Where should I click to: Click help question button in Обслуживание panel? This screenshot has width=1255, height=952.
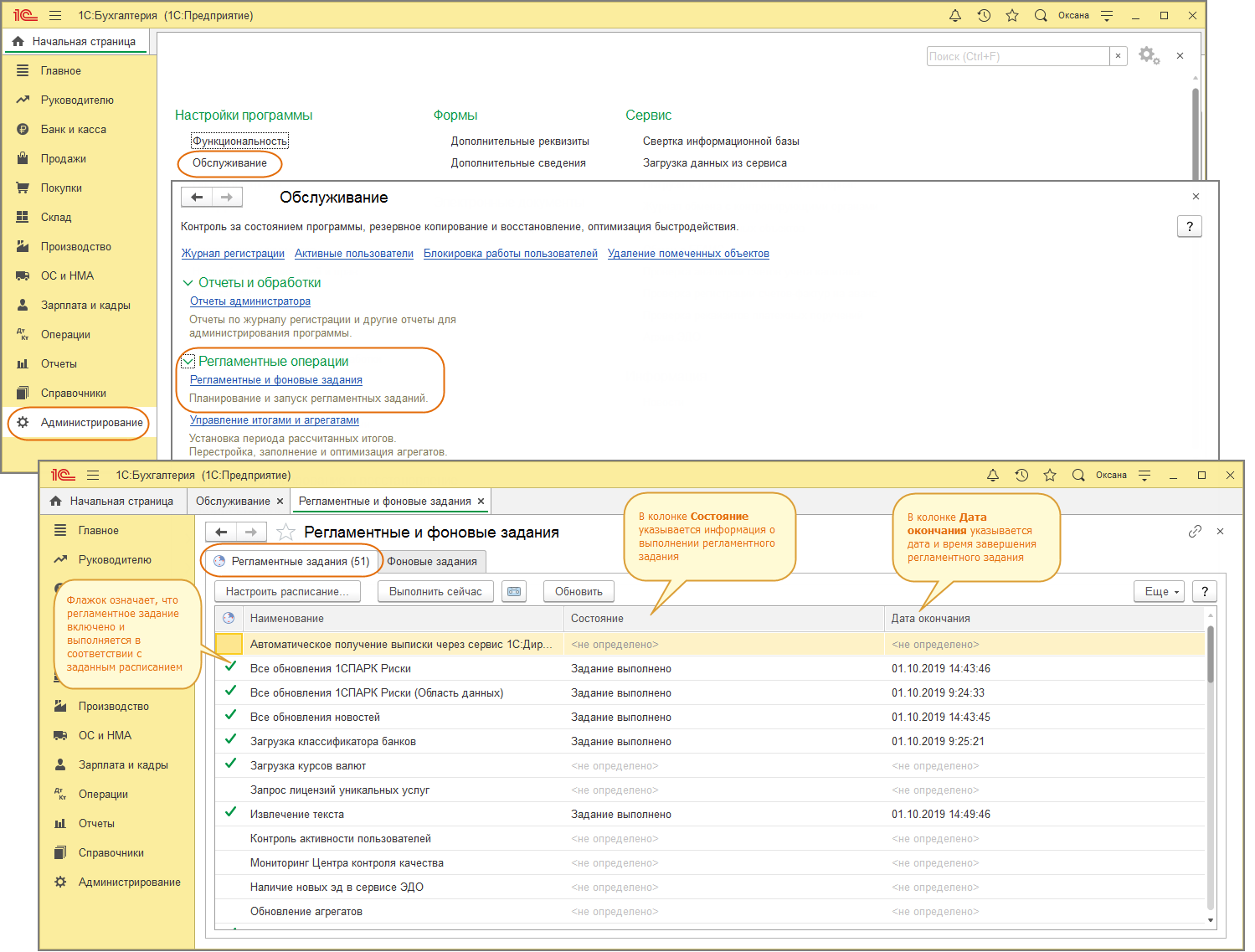[1190, 226]
